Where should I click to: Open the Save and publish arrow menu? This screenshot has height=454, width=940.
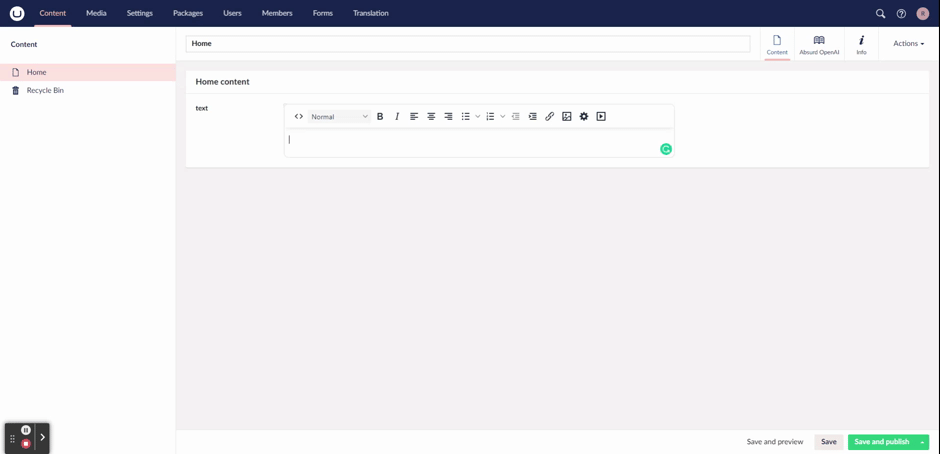pyautogui.click(x=922, y=442)
